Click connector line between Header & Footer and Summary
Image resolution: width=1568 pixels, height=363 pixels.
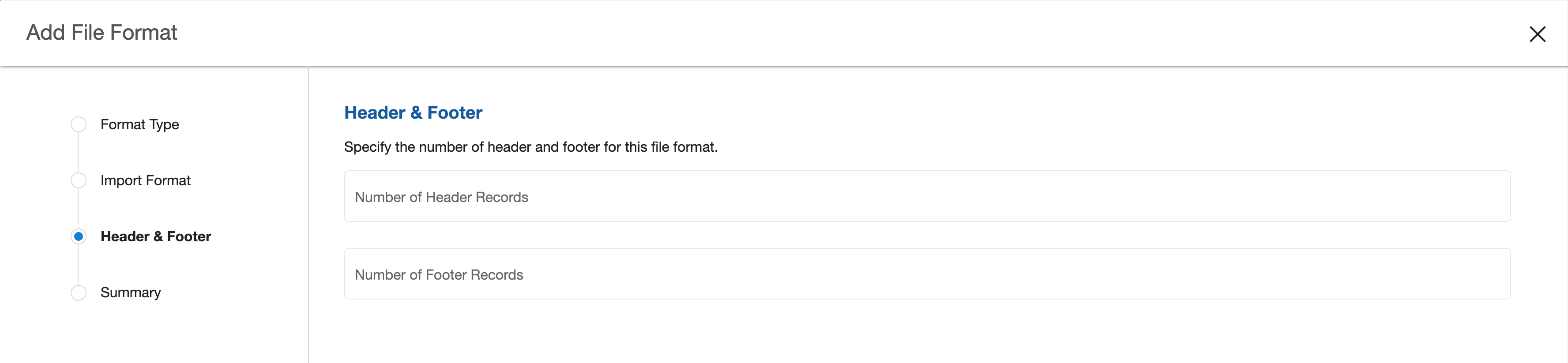79,265
